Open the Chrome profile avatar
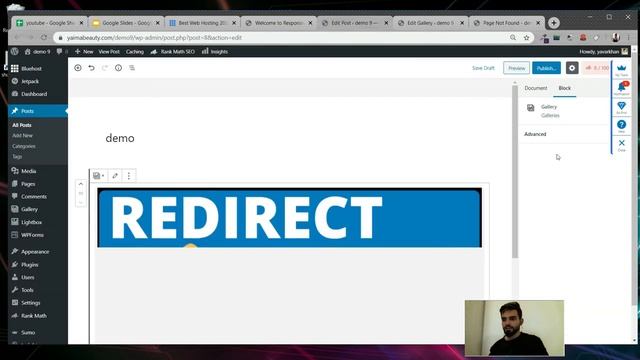The image size is (640, 360). tap(616, 38)
